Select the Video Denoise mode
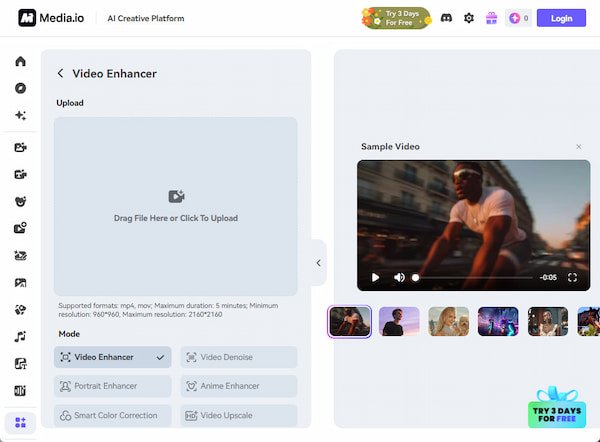Screen dimensions: 600x442 click(x=239, y=357)
